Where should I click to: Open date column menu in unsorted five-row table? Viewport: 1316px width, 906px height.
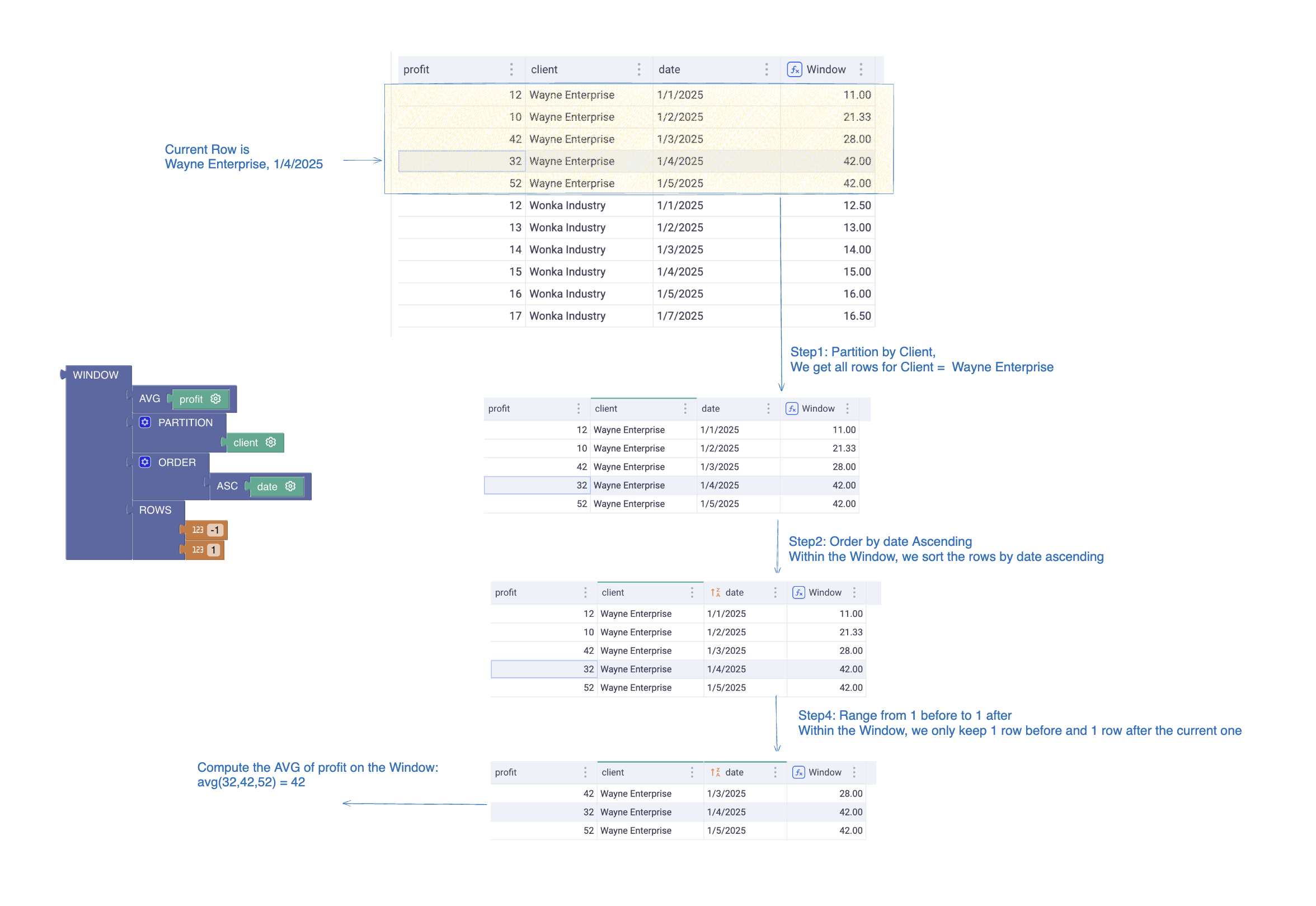(x=768, y=408)
